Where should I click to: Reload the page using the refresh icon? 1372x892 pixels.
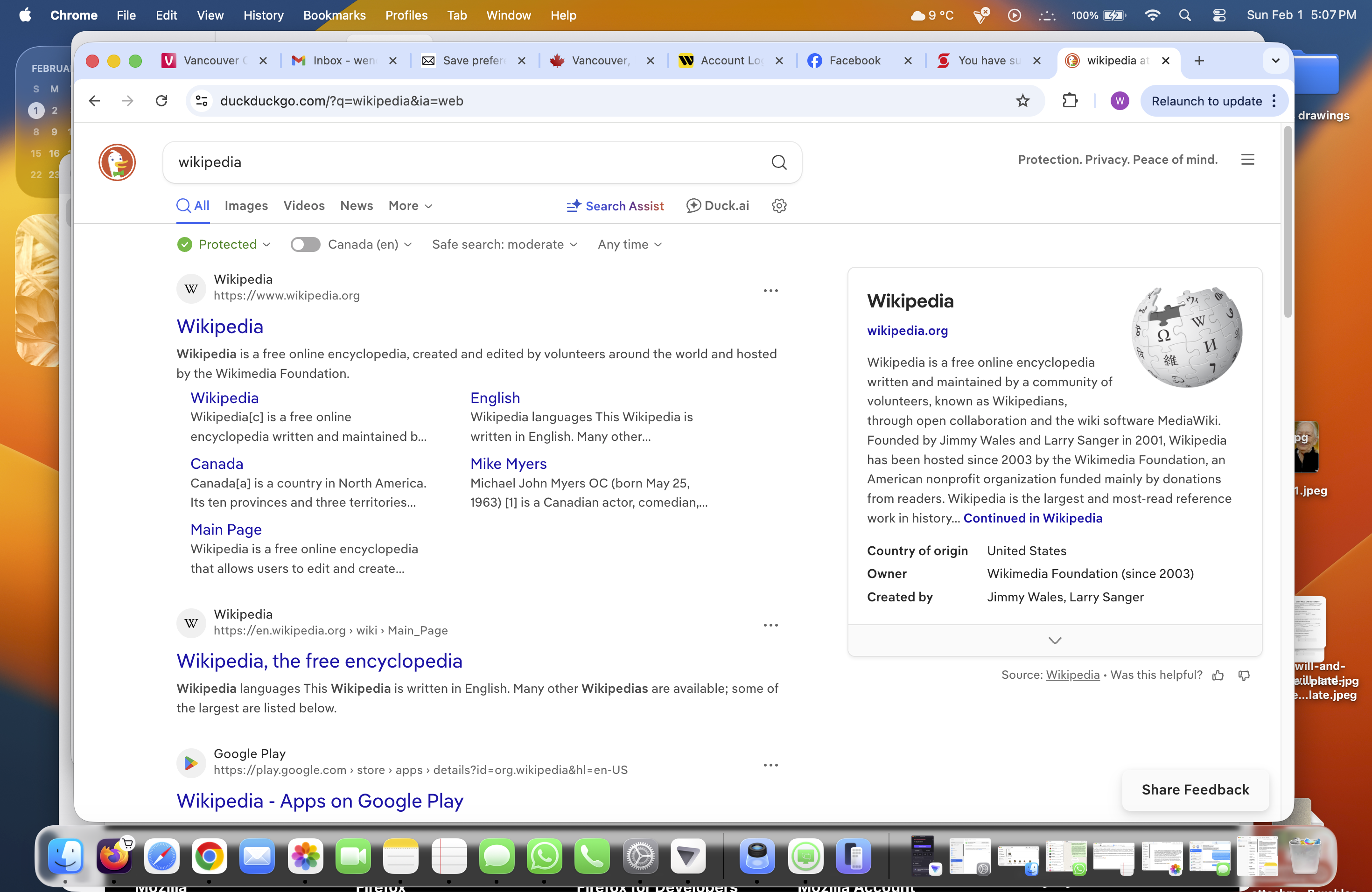pyautogui.click(x=161, y=101)
